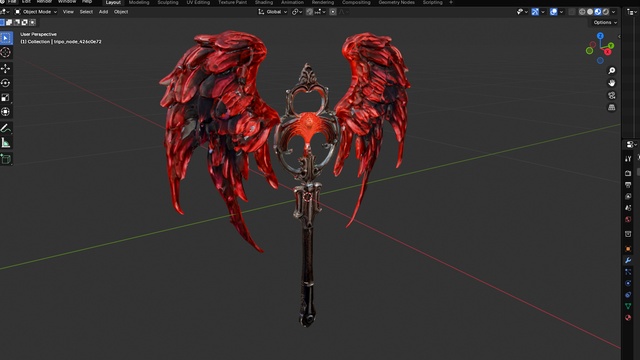Open the Object Mode dropdown

(x=36, y=12)
